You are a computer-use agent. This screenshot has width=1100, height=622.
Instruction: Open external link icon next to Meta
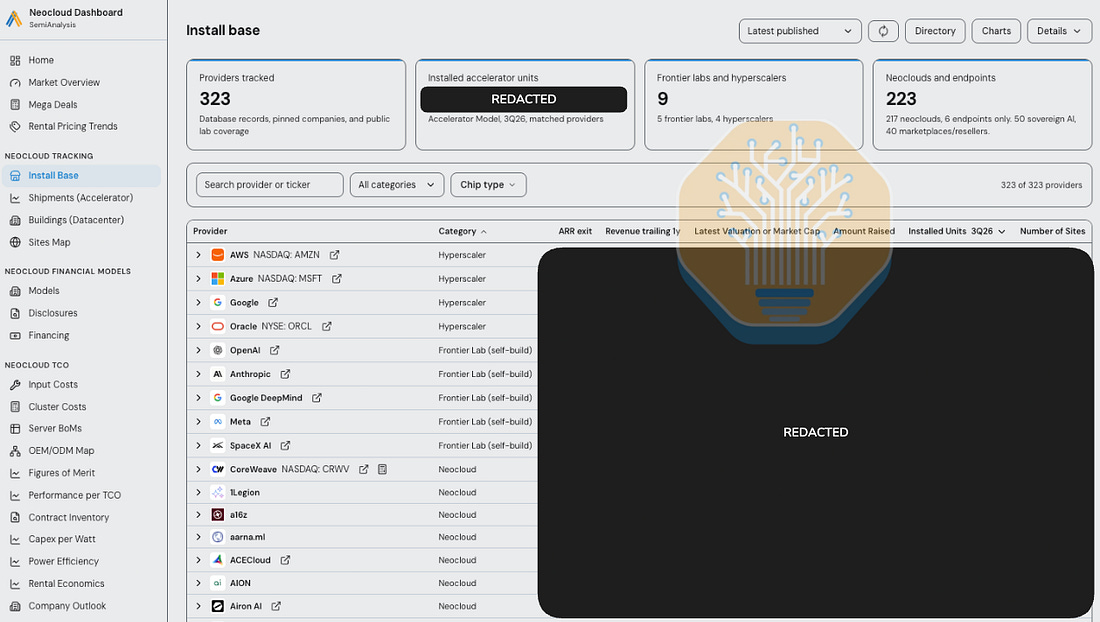click(x=265, y=421)
